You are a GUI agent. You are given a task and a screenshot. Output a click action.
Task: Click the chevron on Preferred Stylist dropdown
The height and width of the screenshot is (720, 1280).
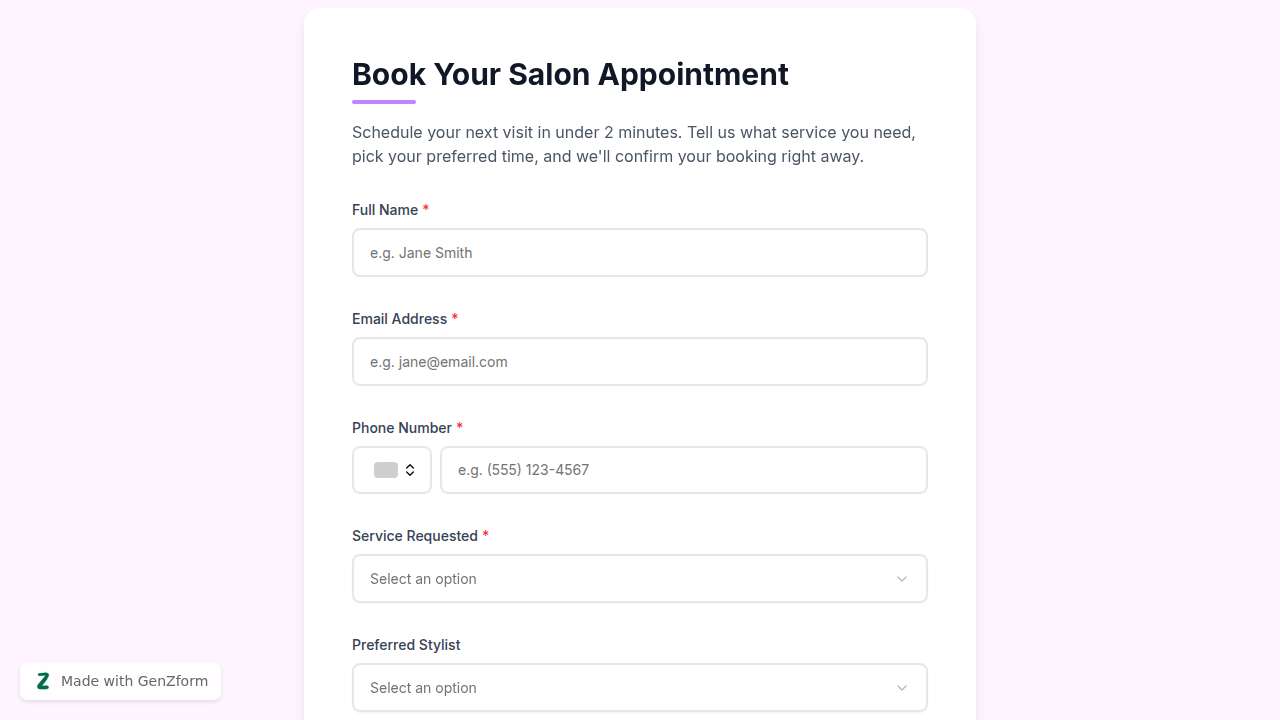point(901,687)
